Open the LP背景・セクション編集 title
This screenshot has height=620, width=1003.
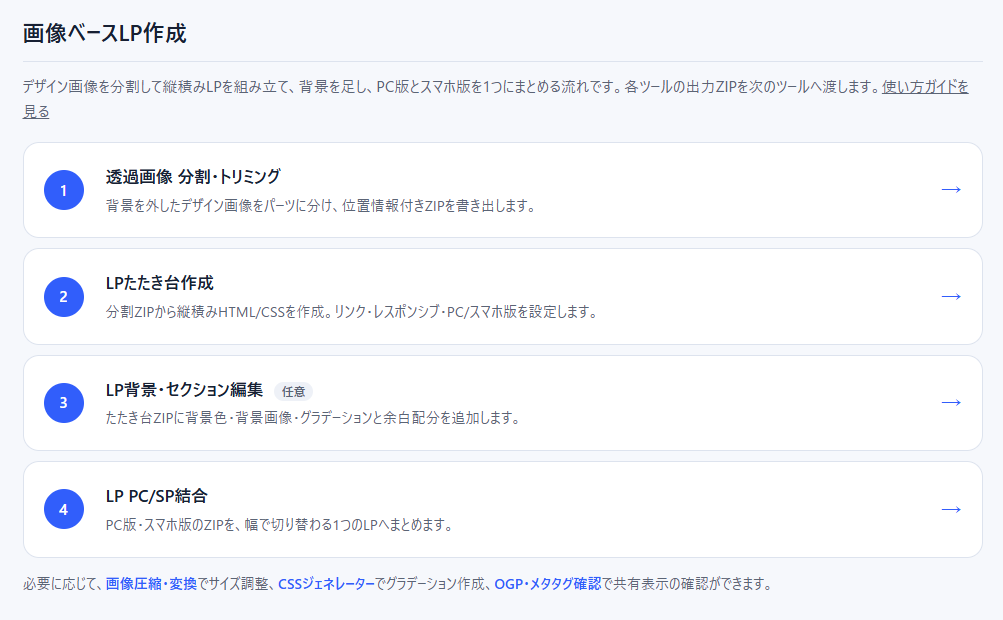tap(184, 390)
